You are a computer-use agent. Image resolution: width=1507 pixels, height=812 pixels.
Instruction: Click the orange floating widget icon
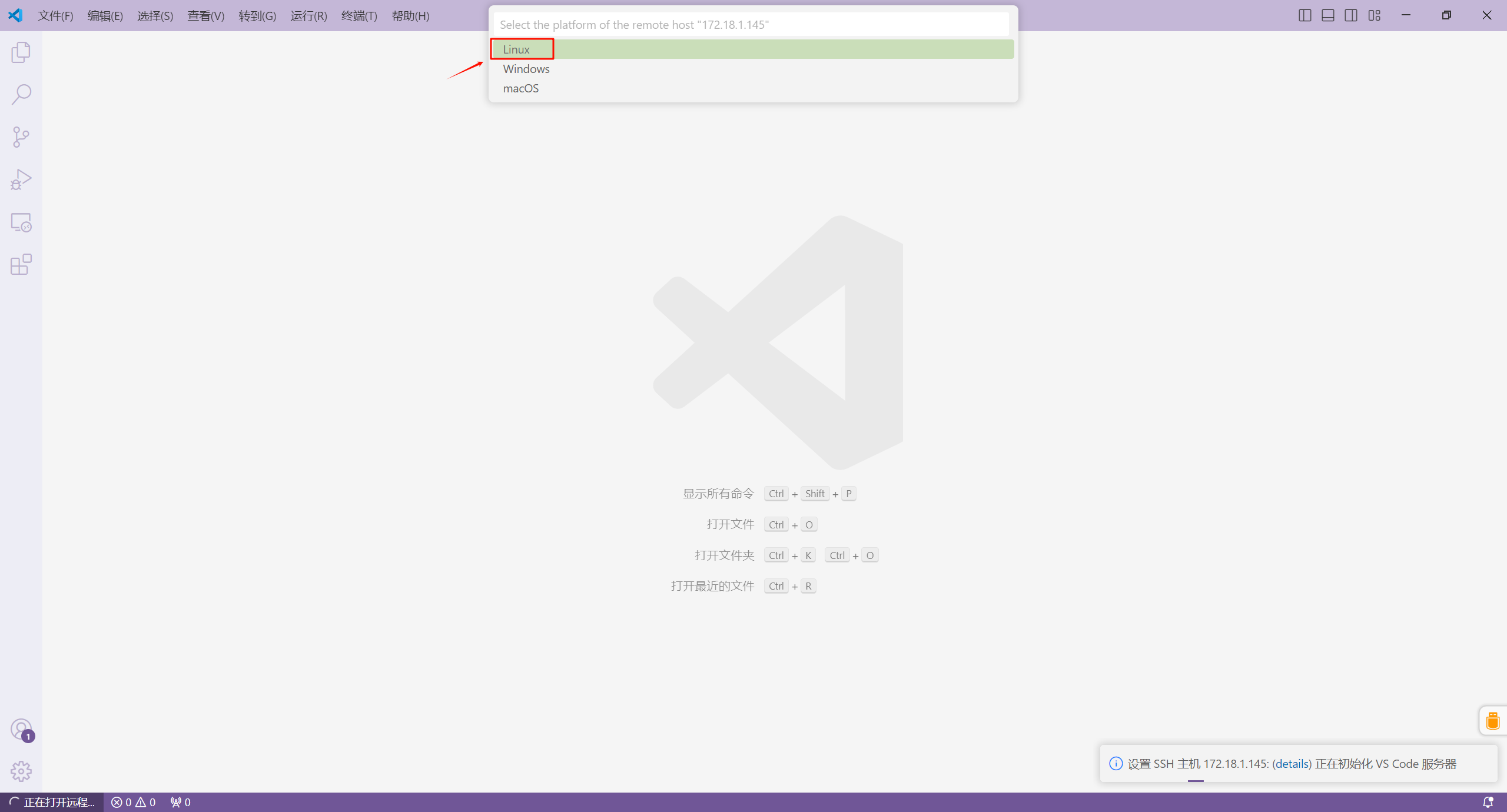1493,720
